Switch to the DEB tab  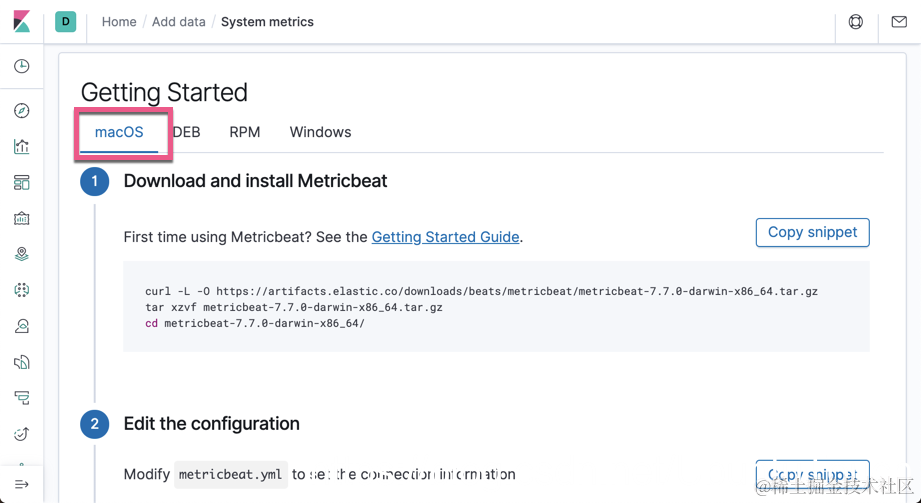(187, 132)
